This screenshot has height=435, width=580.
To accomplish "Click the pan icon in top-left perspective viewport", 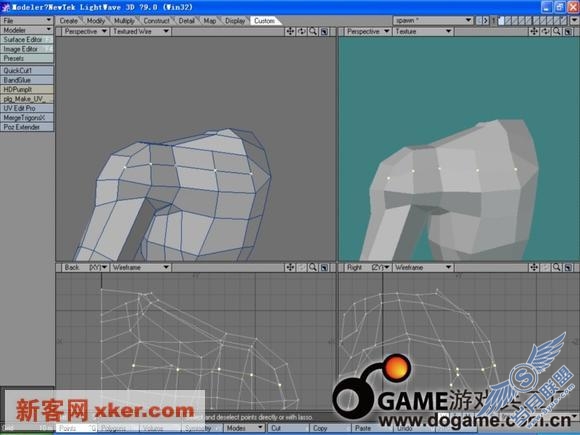I will [290, 31].
